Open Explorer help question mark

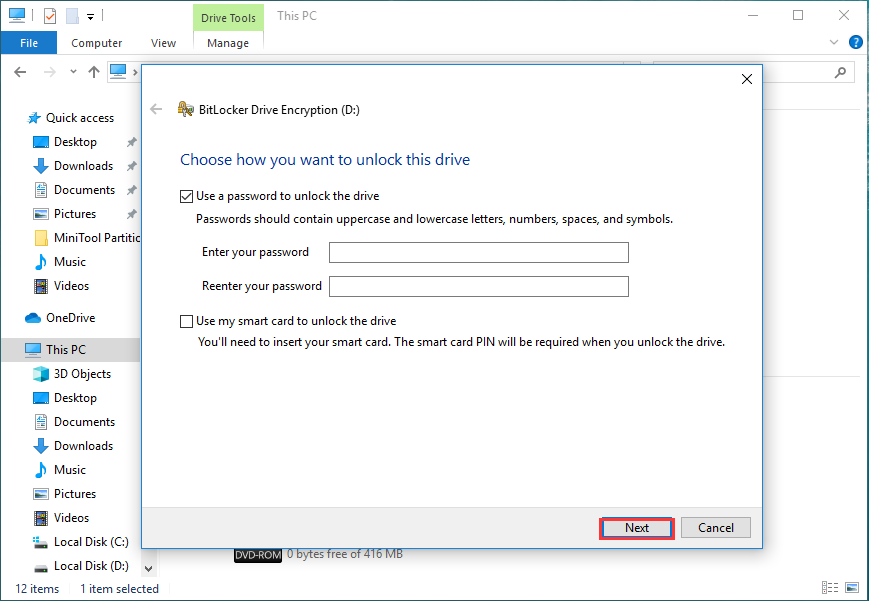855,42
